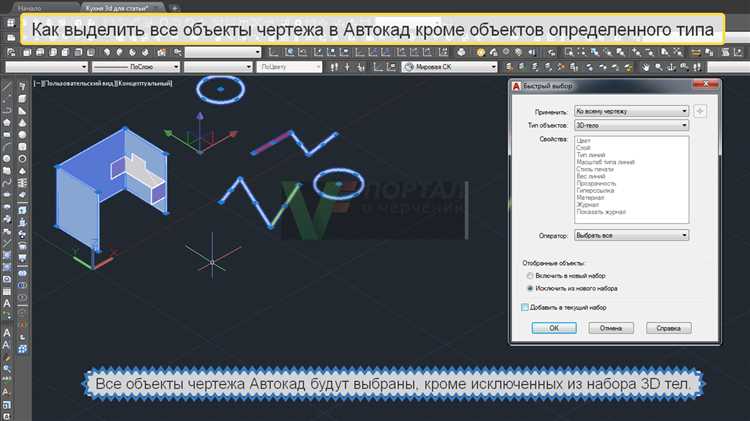Image resolution: width=750 pixels, height=421 pixels.
Task: Select the Line tool in Draw toolbar
Action: click(x=7, y=87)
